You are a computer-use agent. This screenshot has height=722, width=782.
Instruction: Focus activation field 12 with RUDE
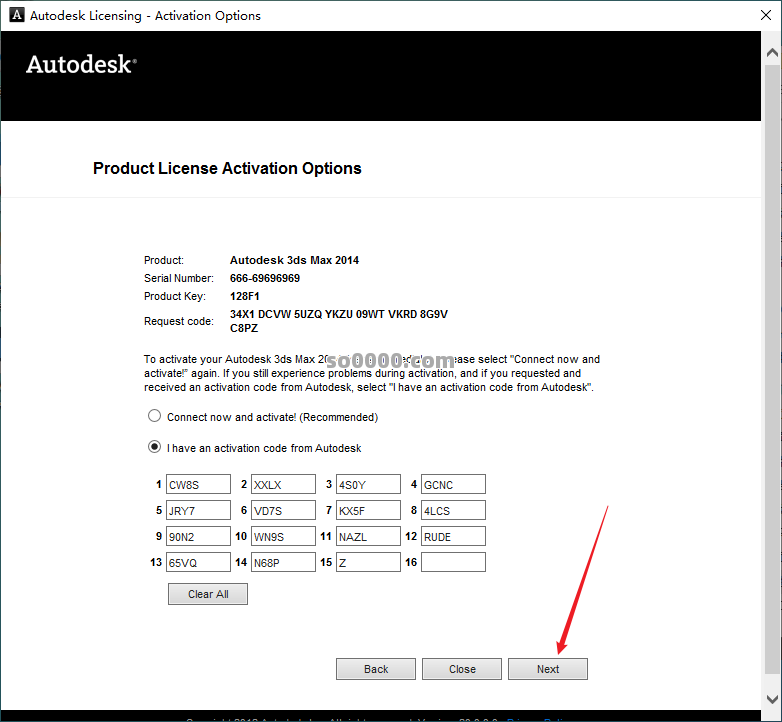(x=453, y=537)
